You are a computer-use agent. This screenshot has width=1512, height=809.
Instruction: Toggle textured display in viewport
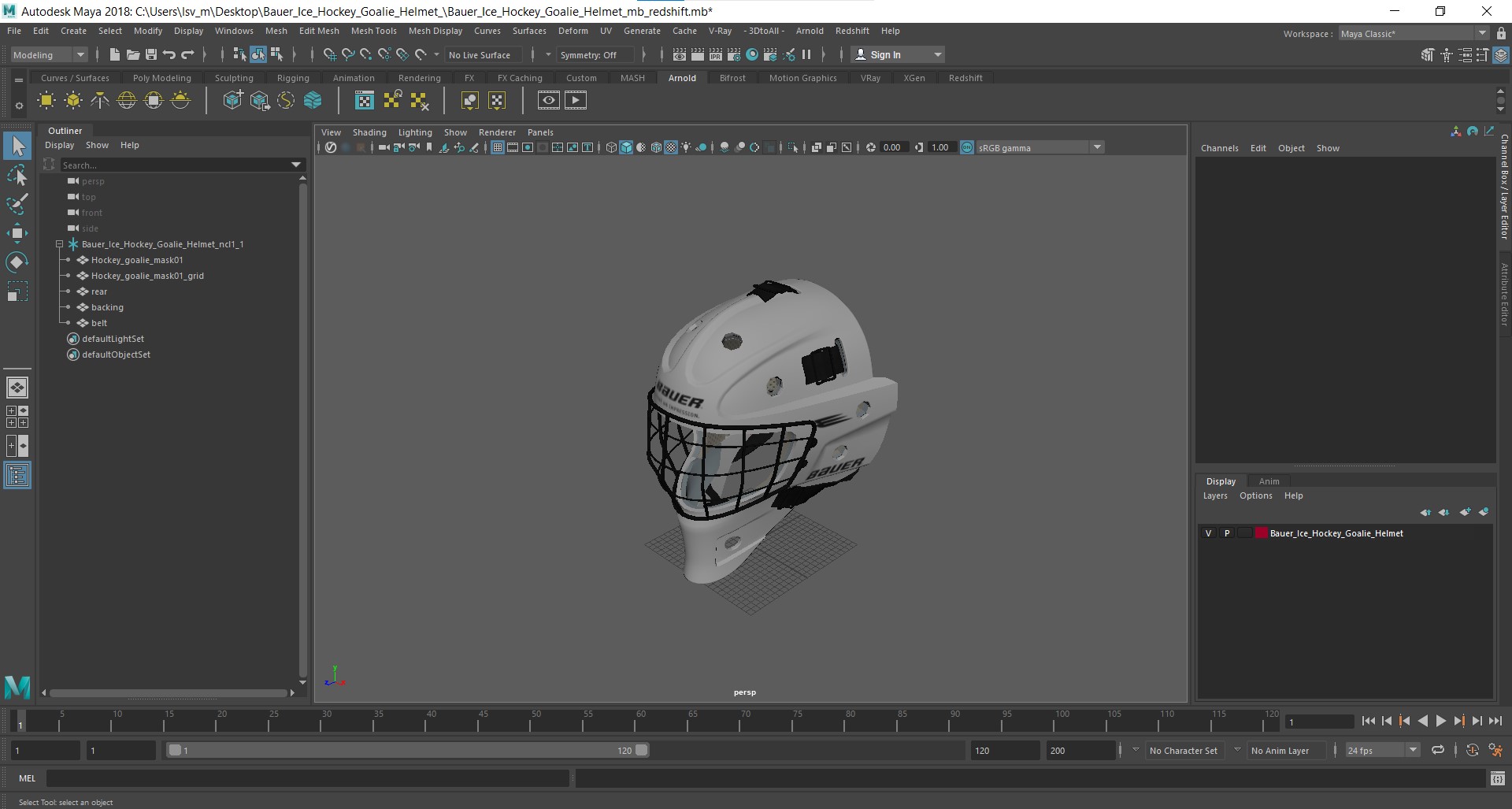(x=671, y=147)
